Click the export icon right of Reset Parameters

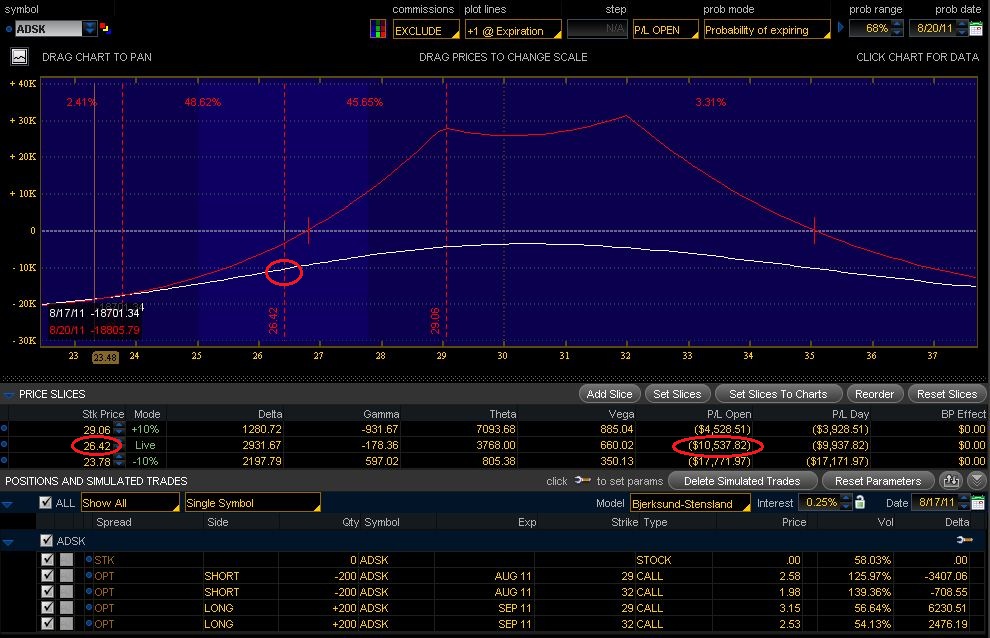pos(951,481)
